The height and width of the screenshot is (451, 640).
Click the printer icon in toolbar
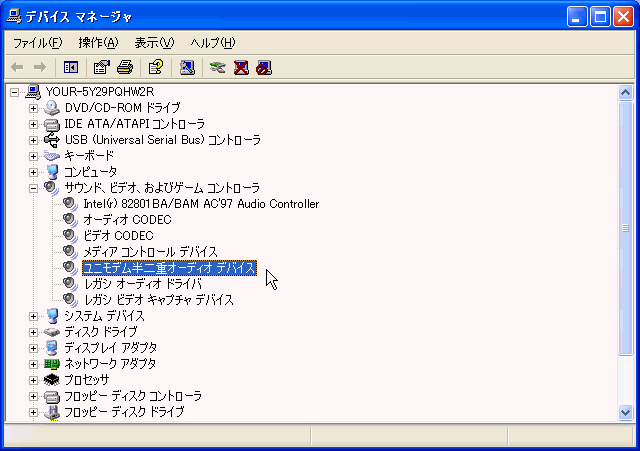click(125, 67)
